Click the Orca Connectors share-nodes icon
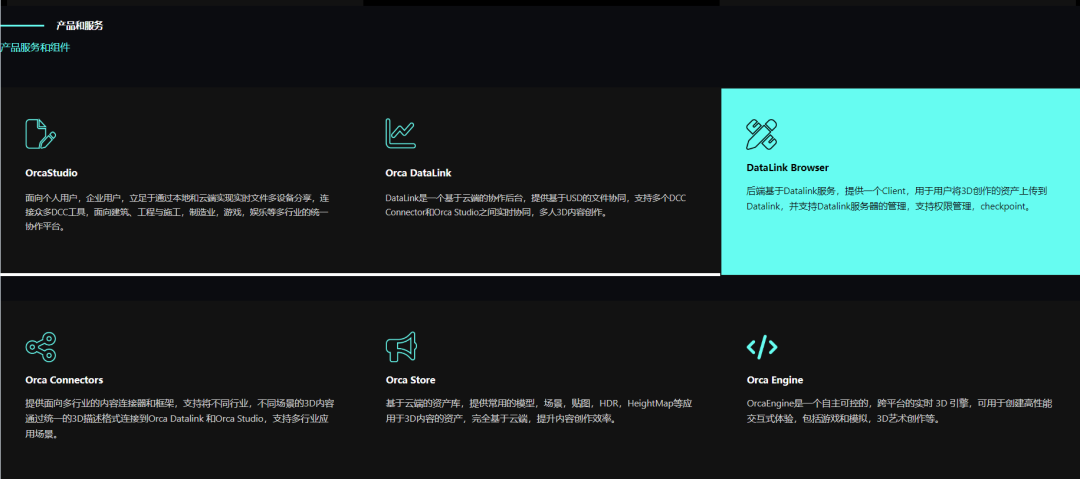This screenshot has width=1080, height=479. pyautogui.click(x=41, y=347)
